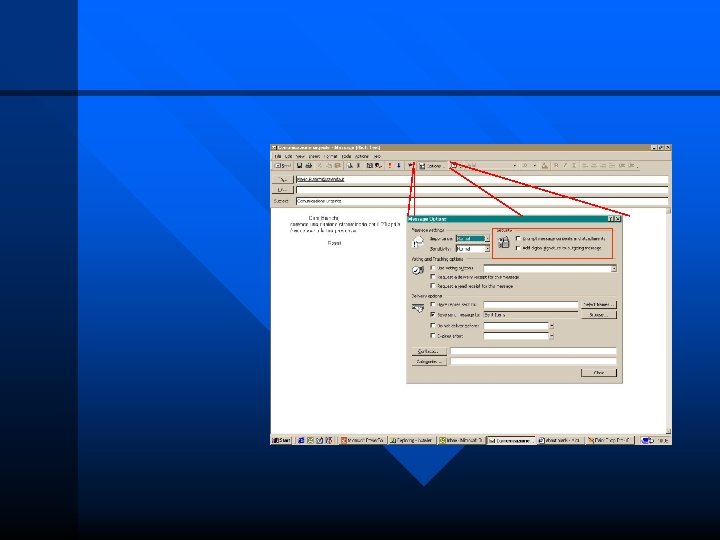This screenshot has width=720, height=540.
Task: Enable Add digital signature to outgoing message
Action: click(x=518, y=248)
